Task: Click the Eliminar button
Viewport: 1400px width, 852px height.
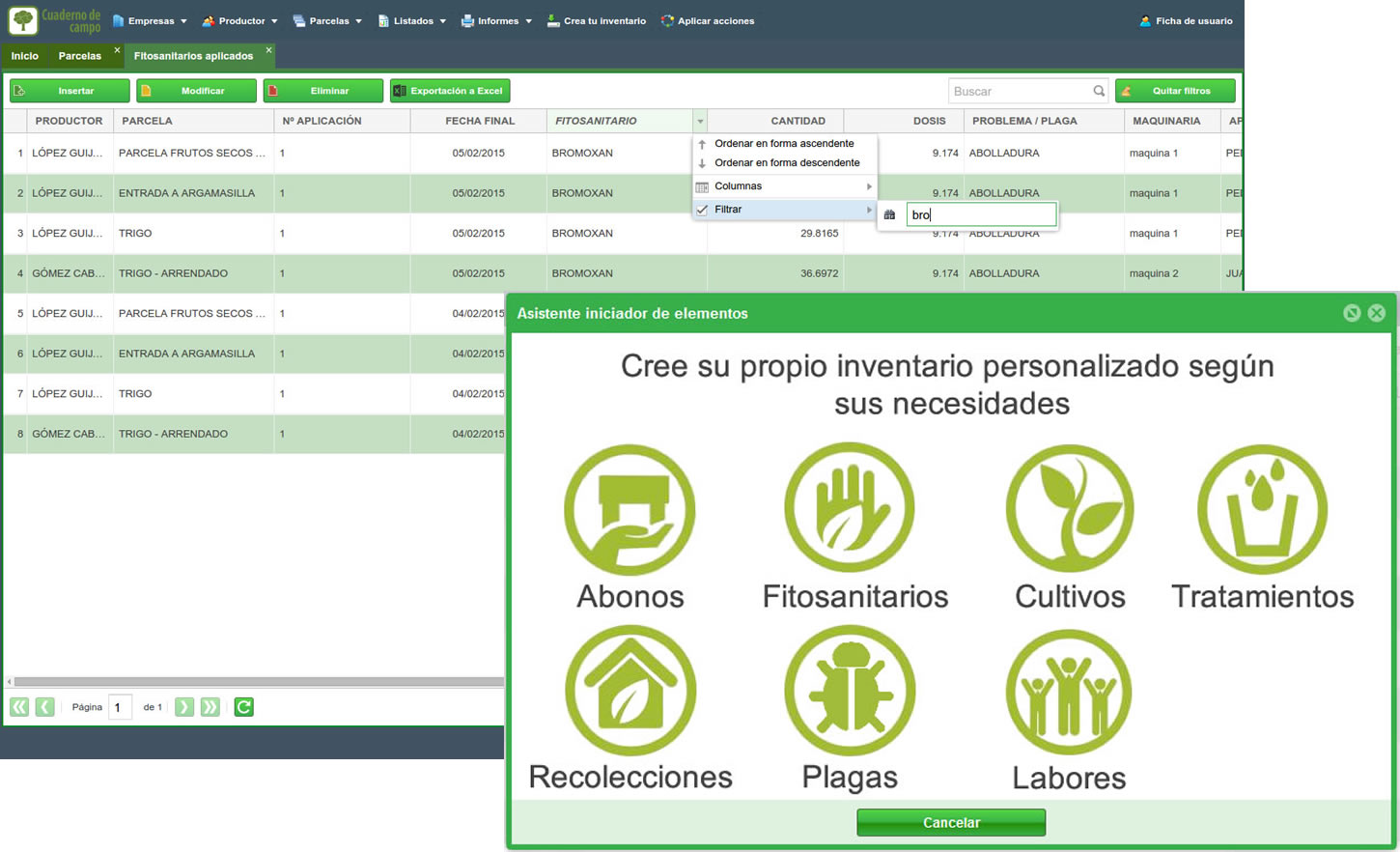Action: pos(323,91)
